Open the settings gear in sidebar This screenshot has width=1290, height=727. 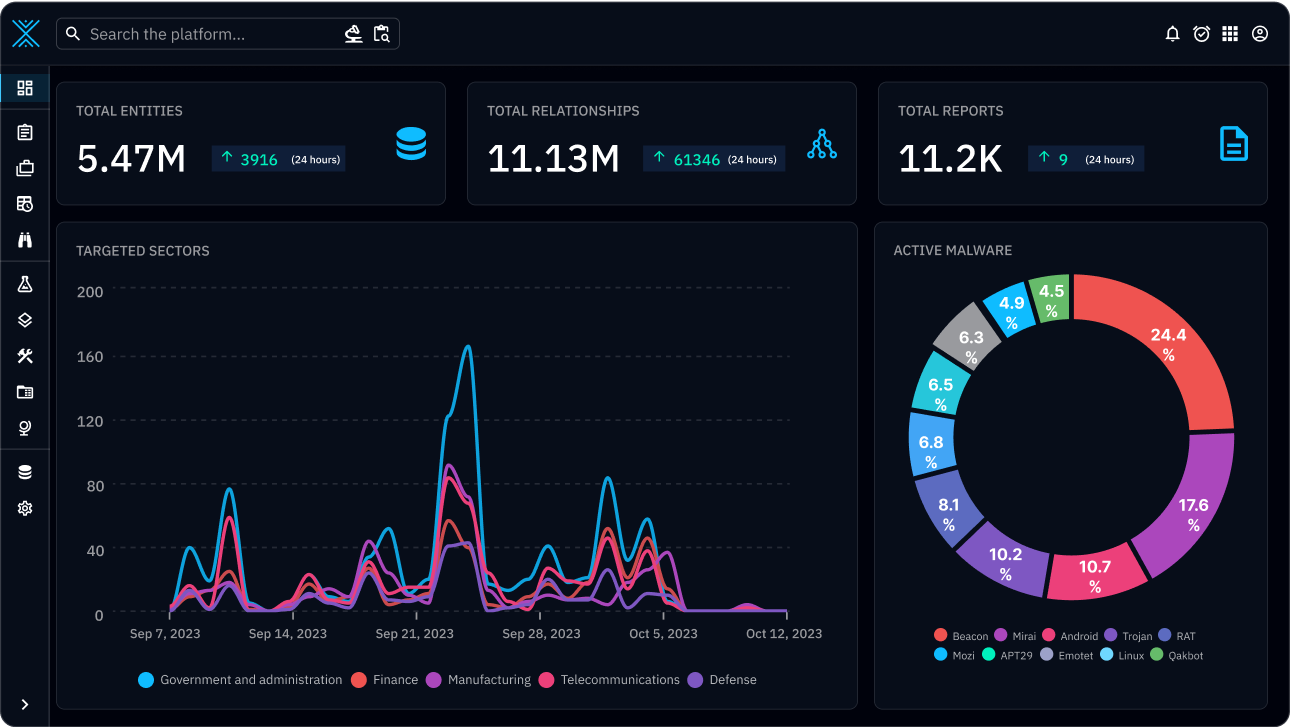pyautogui.click(x=25, y=508)
